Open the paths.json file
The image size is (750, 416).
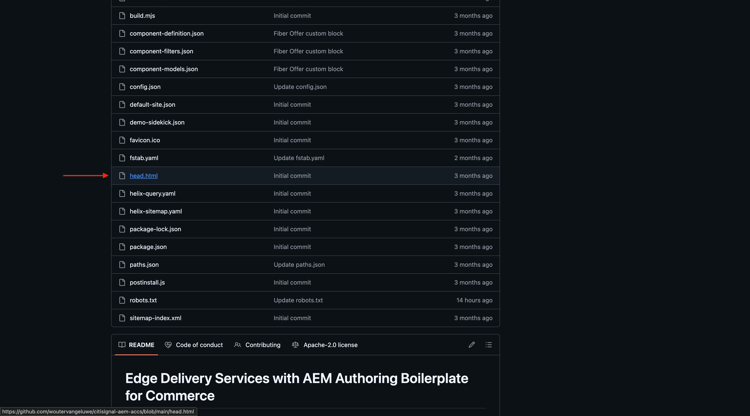[x=144, y=265]
